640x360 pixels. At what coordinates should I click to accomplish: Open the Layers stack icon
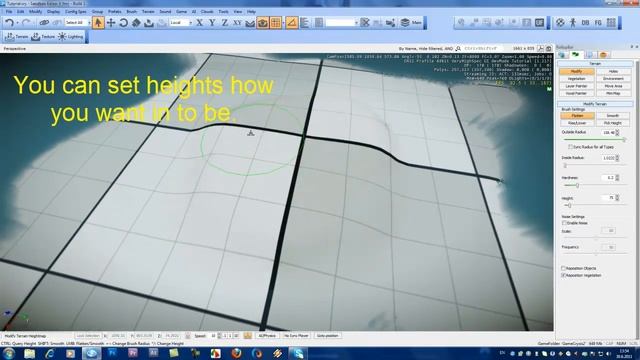click(405, 23)
